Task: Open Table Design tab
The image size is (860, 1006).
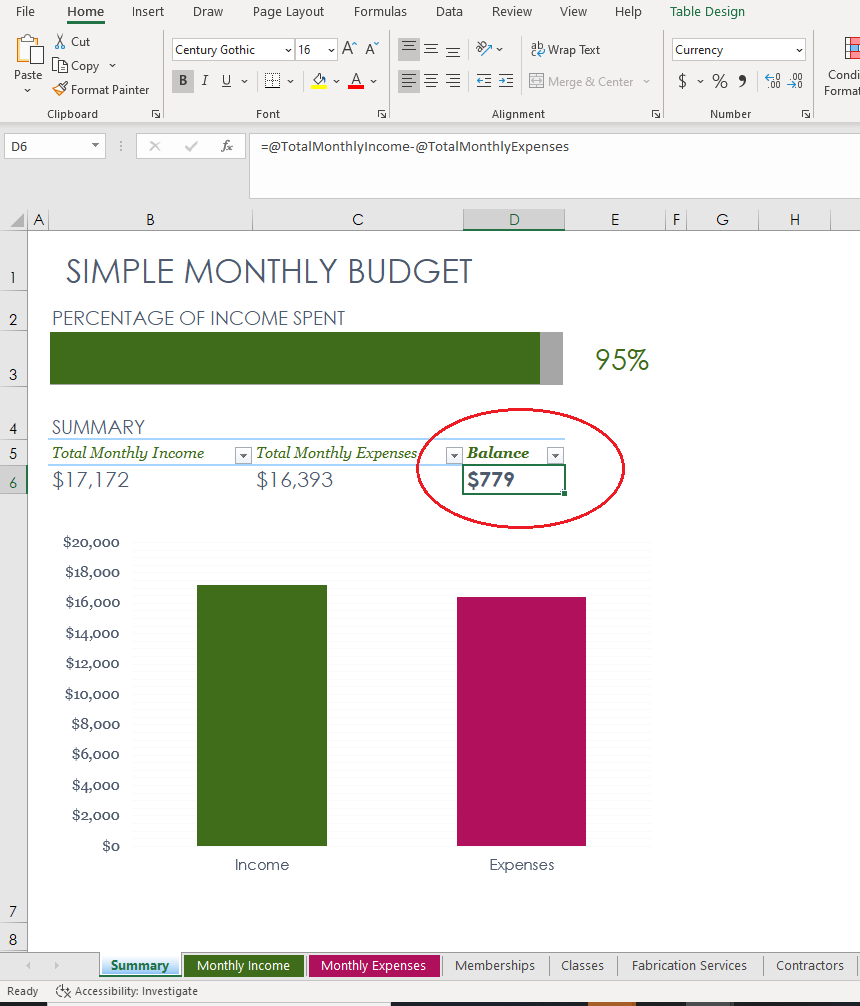Action: pos(707,12)
